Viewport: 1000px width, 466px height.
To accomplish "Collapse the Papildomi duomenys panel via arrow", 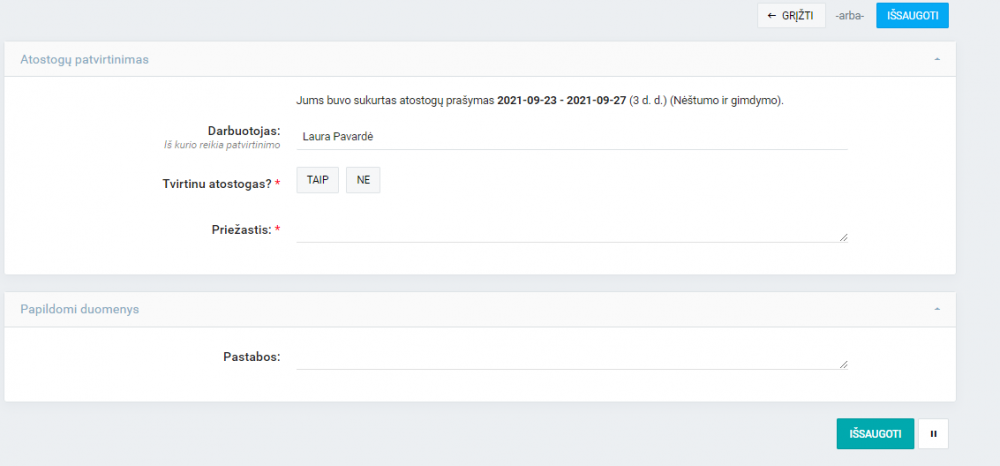I will click(x=937, y=309).
